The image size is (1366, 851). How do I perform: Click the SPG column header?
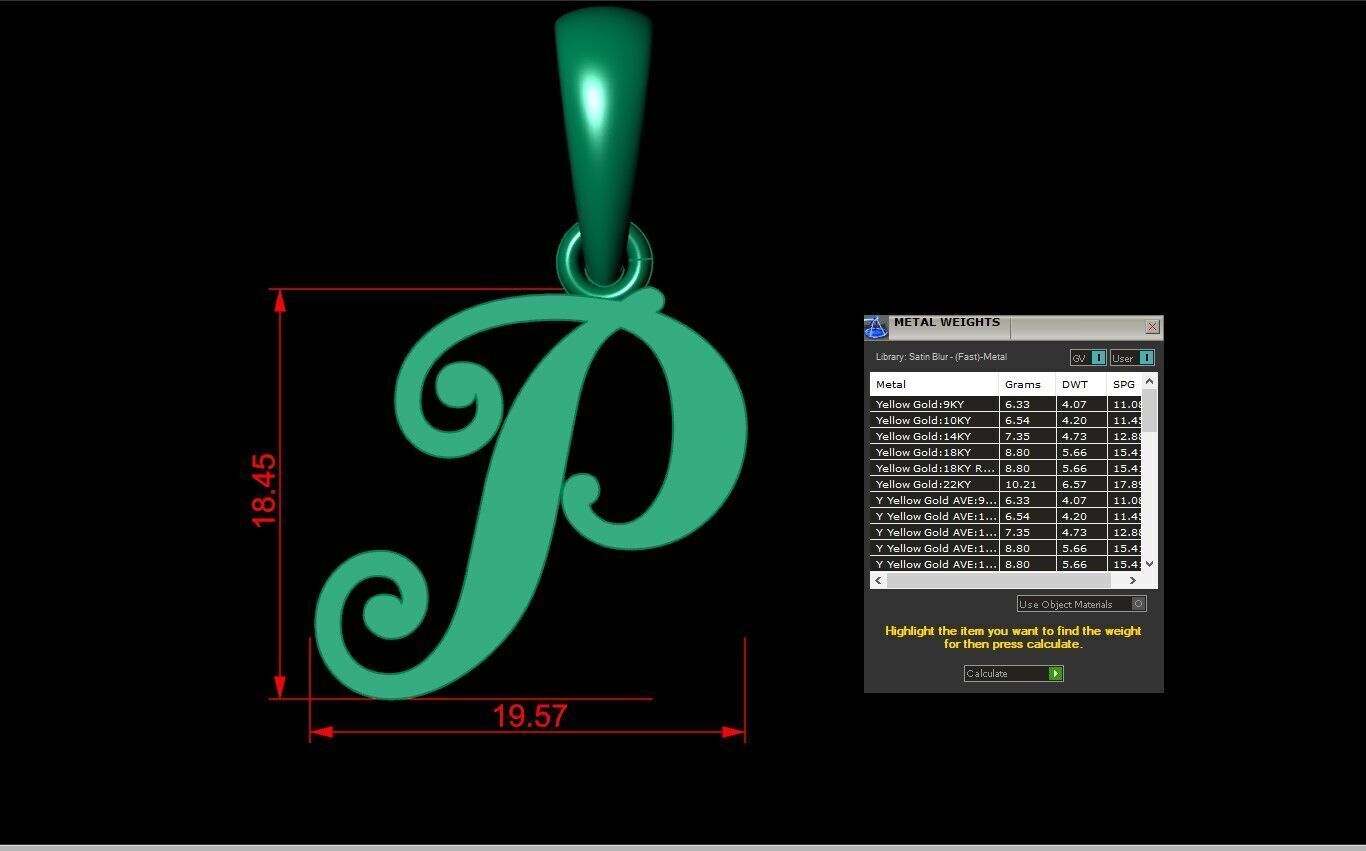(1124, 384)
